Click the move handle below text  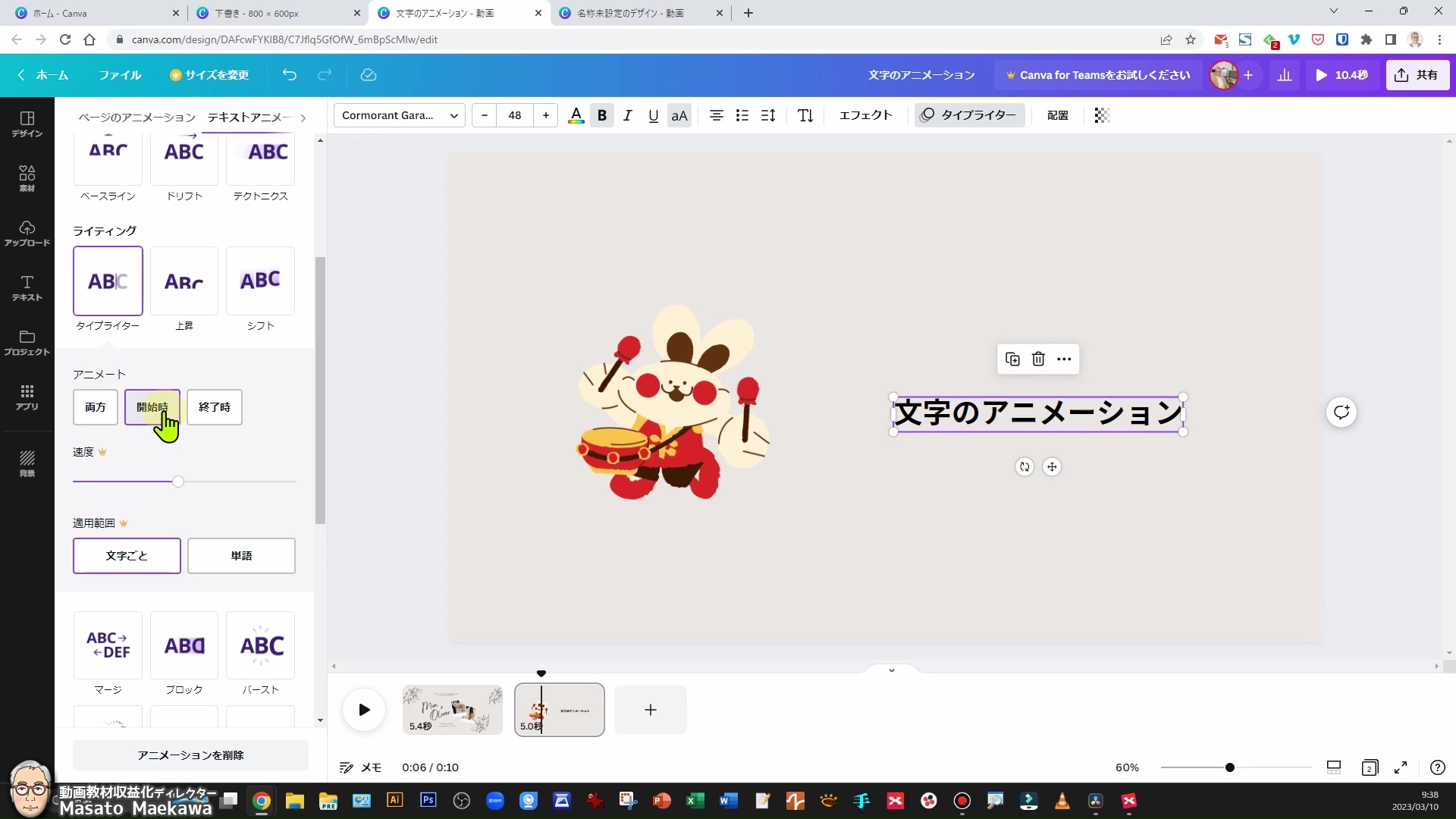point(1052,467)
